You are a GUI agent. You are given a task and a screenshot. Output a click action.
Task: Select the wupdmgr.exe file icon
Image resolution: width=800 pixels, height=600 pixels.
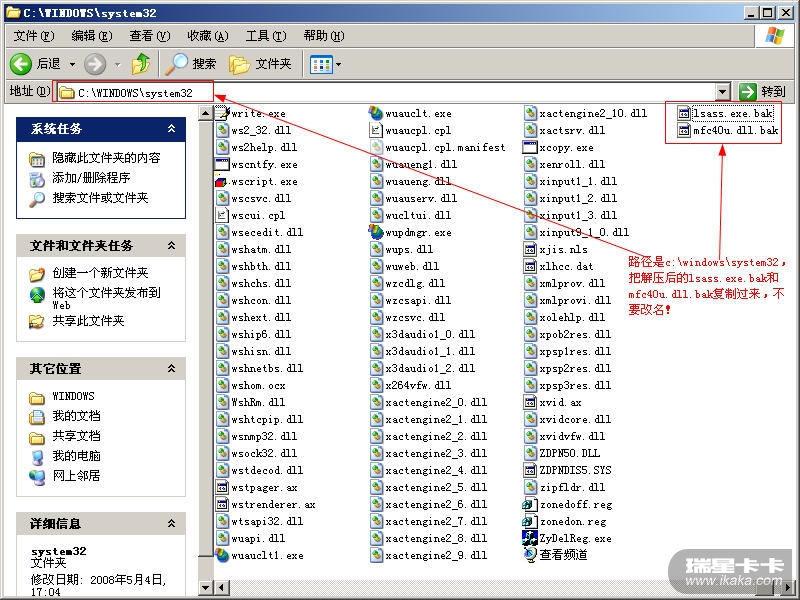[376, 232]
